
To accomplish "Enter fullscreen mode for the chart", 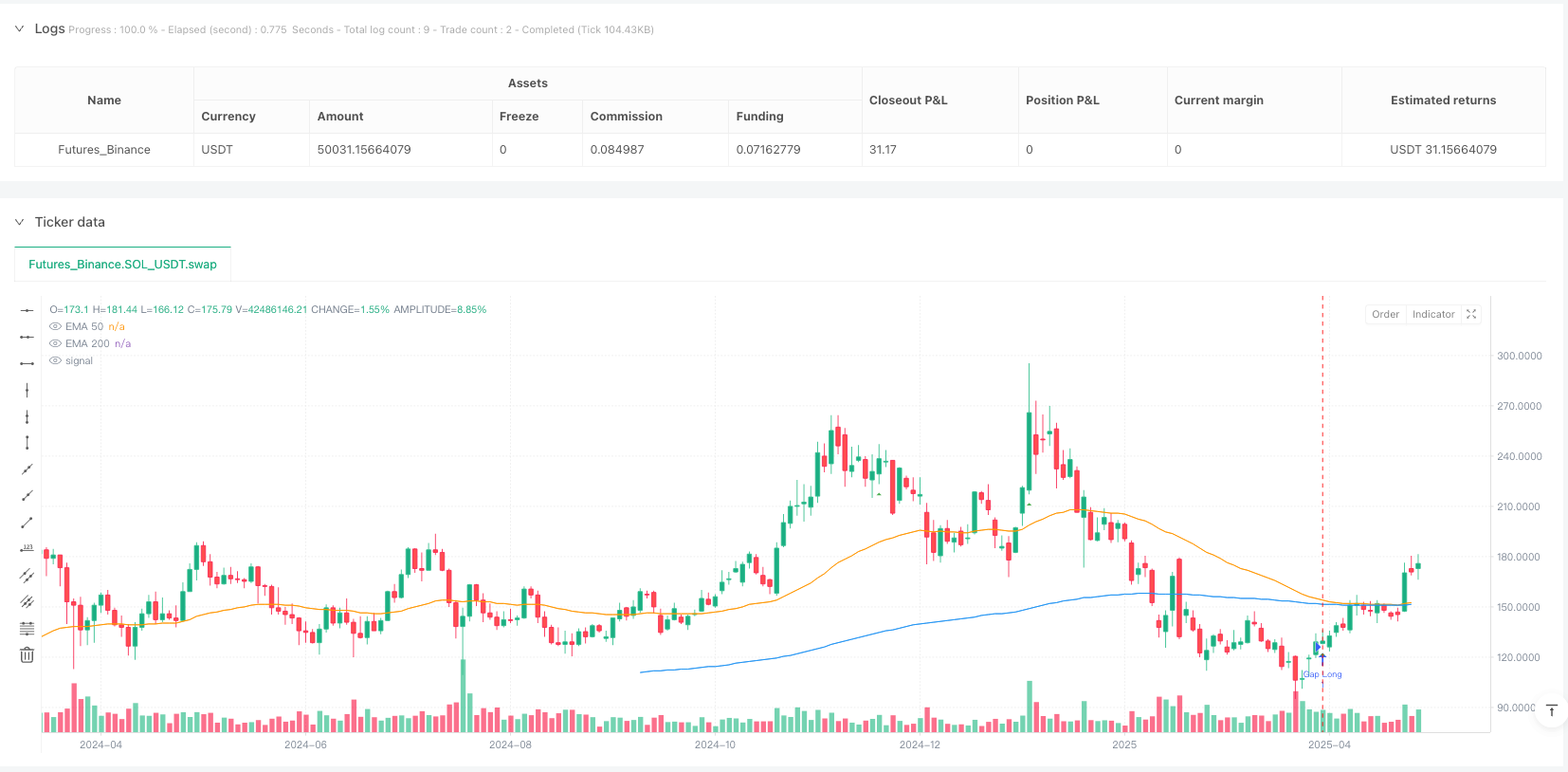I will click(1471, 315).
